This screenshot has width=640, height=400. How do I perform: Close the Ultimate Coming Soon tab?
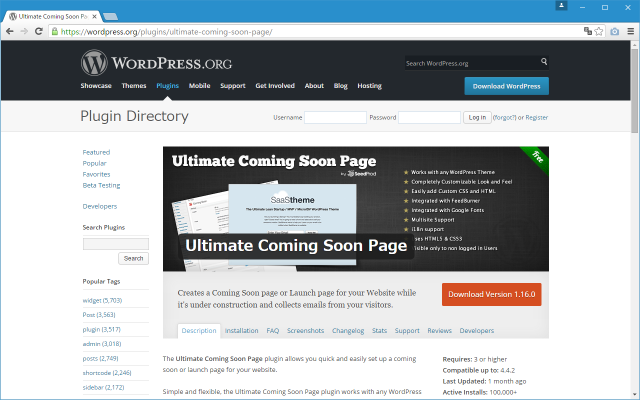(x=95, y=16)
